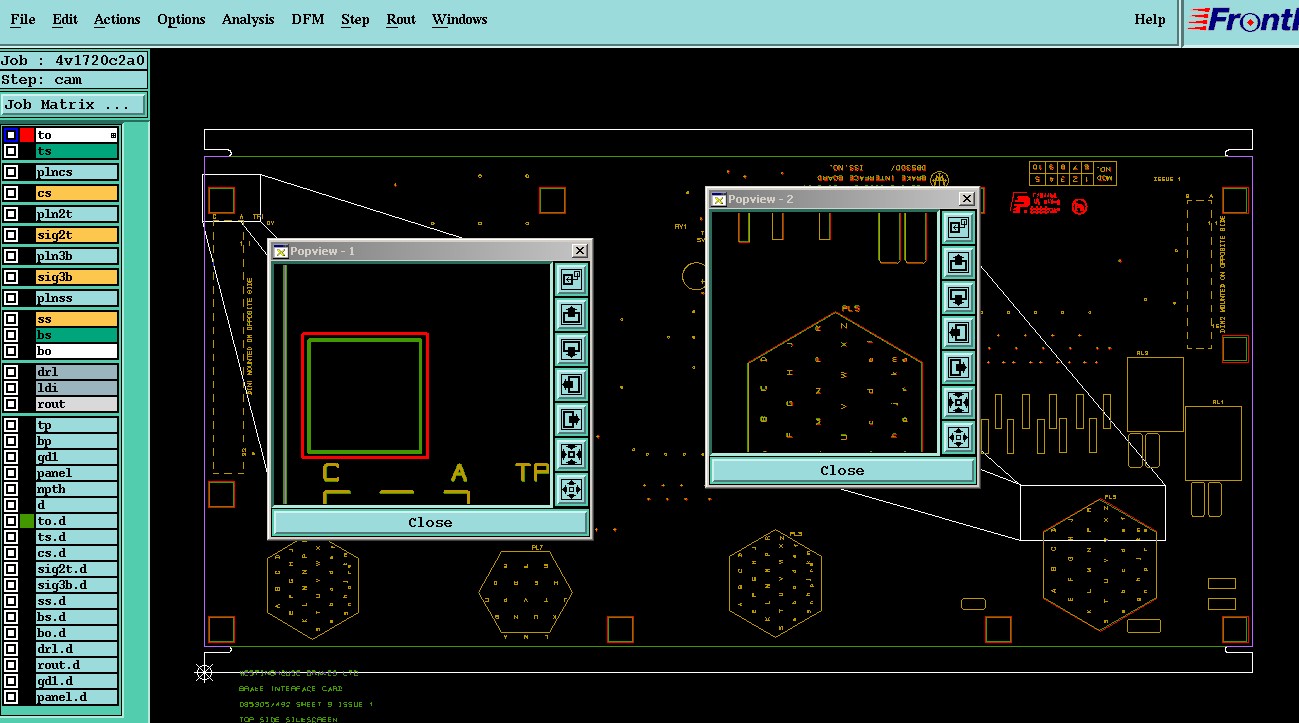Pan down in Popview - 2

[958, 297]
